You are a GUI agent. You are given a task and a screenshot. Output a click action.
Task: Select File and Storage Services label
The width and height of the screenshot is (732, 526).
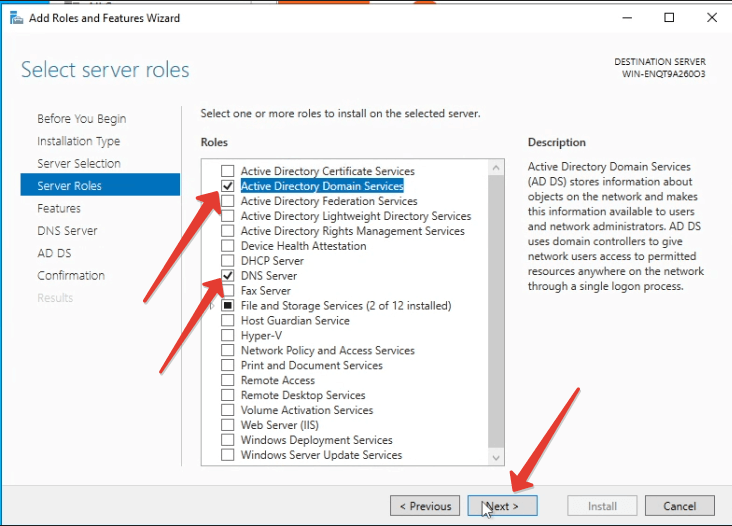pyautogui.click(x=346, y=305)
